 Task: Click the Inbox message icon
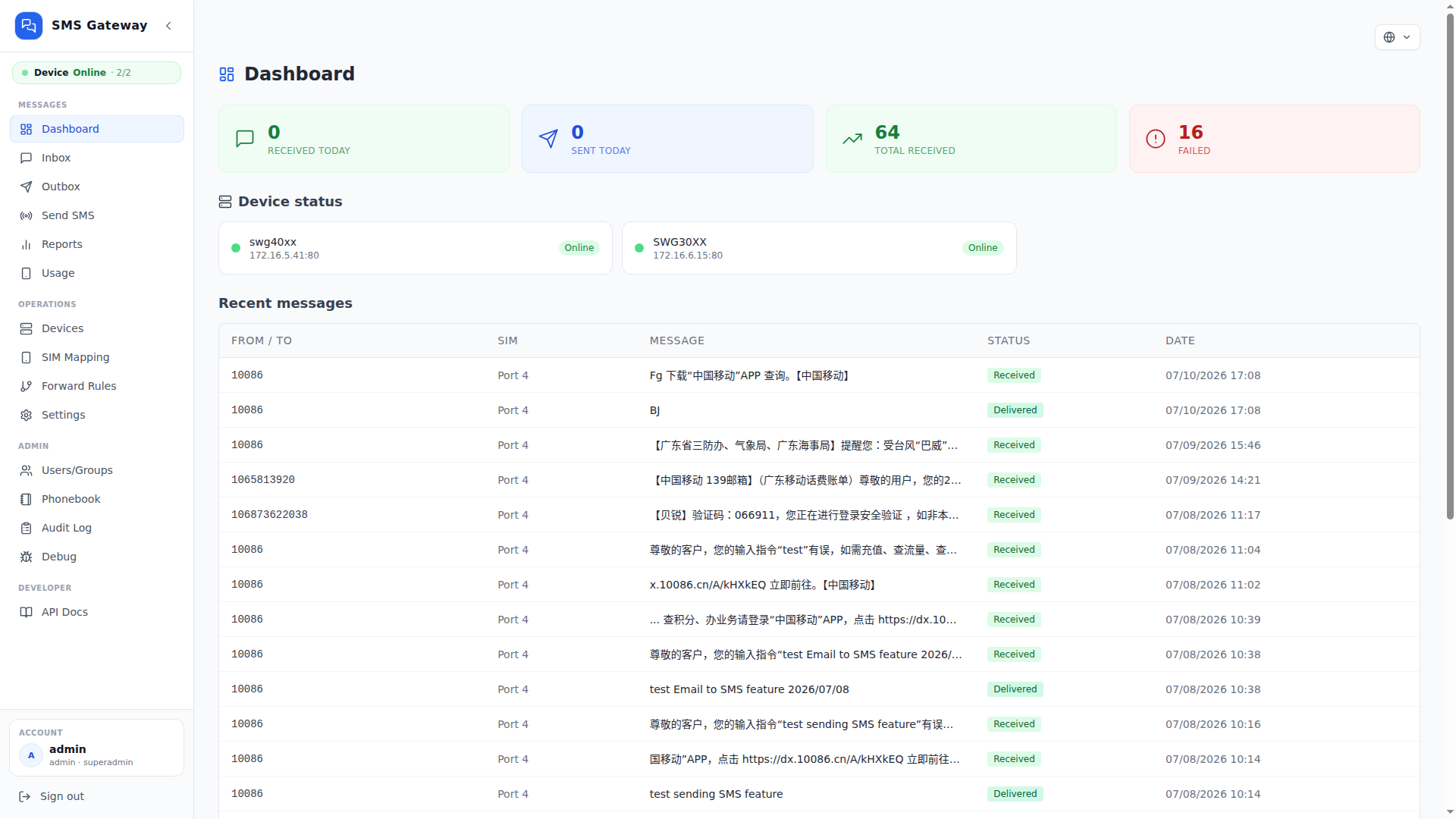click(27, 158)
